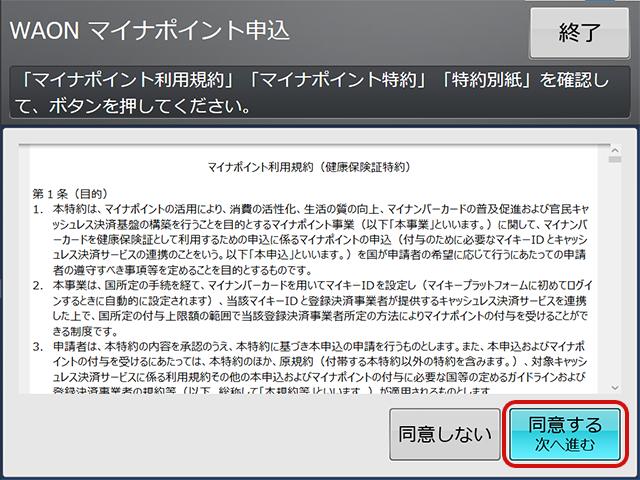Click the scrollbar down arrow
The width and height of the screenshot is (640, 480).
tap(616, 386)
